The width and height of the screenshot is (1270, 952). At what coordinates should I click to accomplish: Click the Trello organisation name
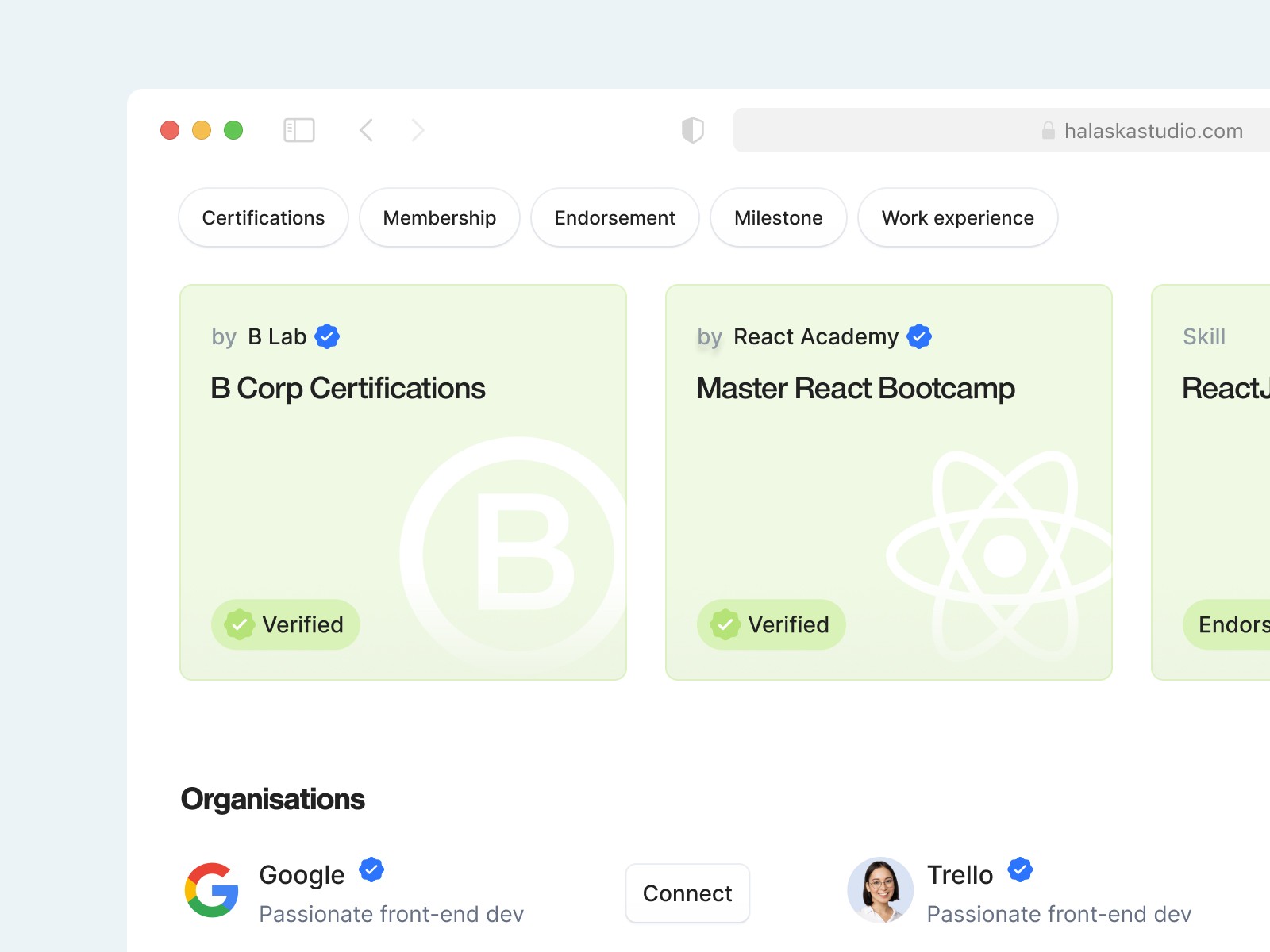point(960,874)
